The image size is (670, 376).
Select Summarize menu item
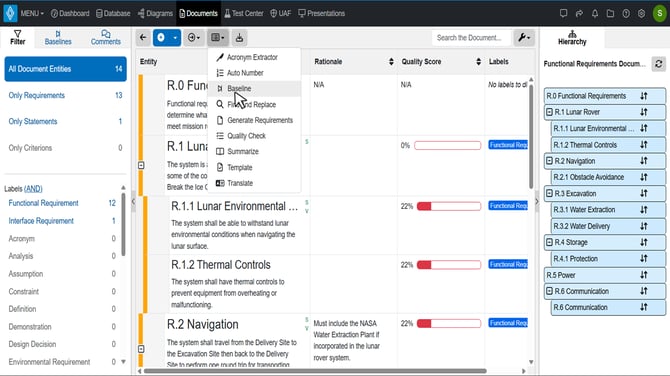click(x=254, y=152)
